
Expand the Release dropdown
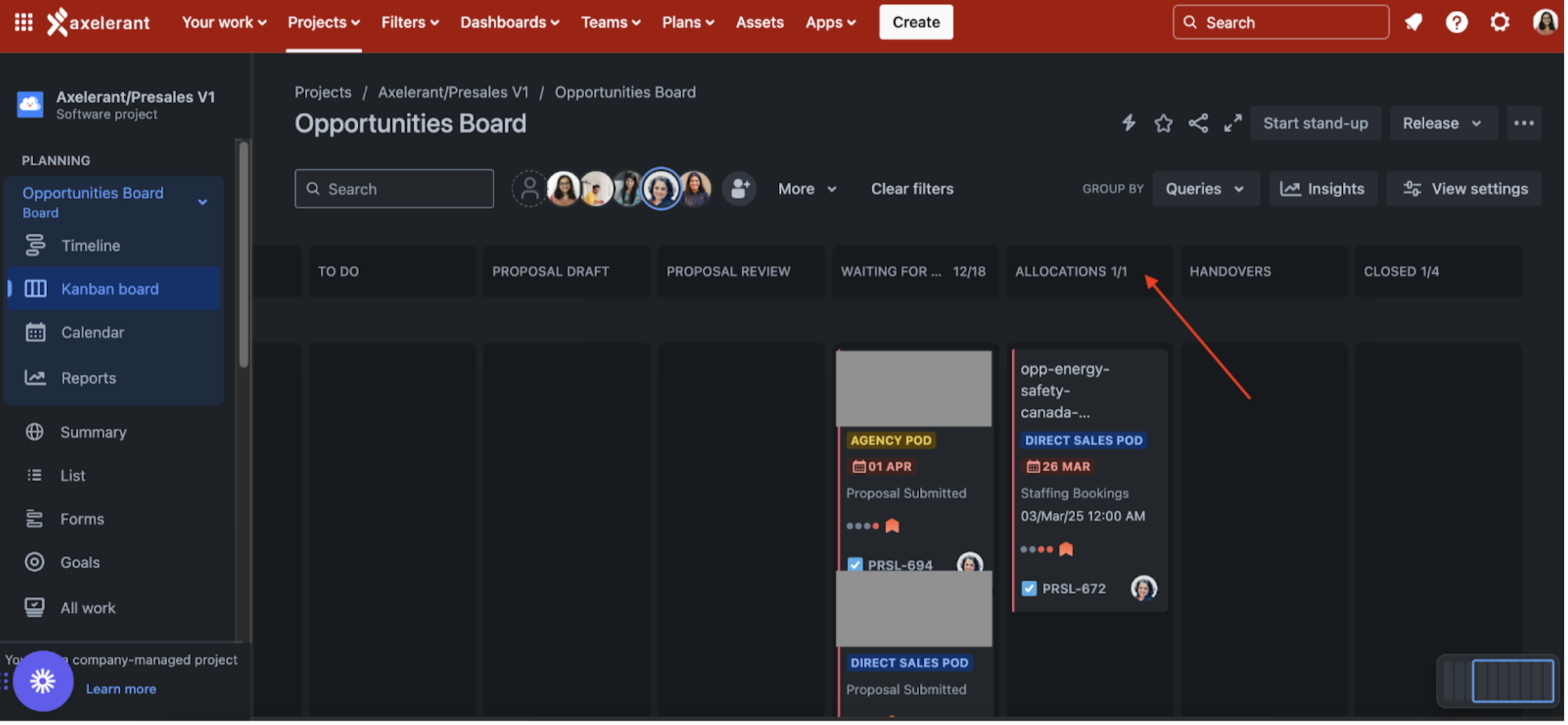coord(1443,123)
